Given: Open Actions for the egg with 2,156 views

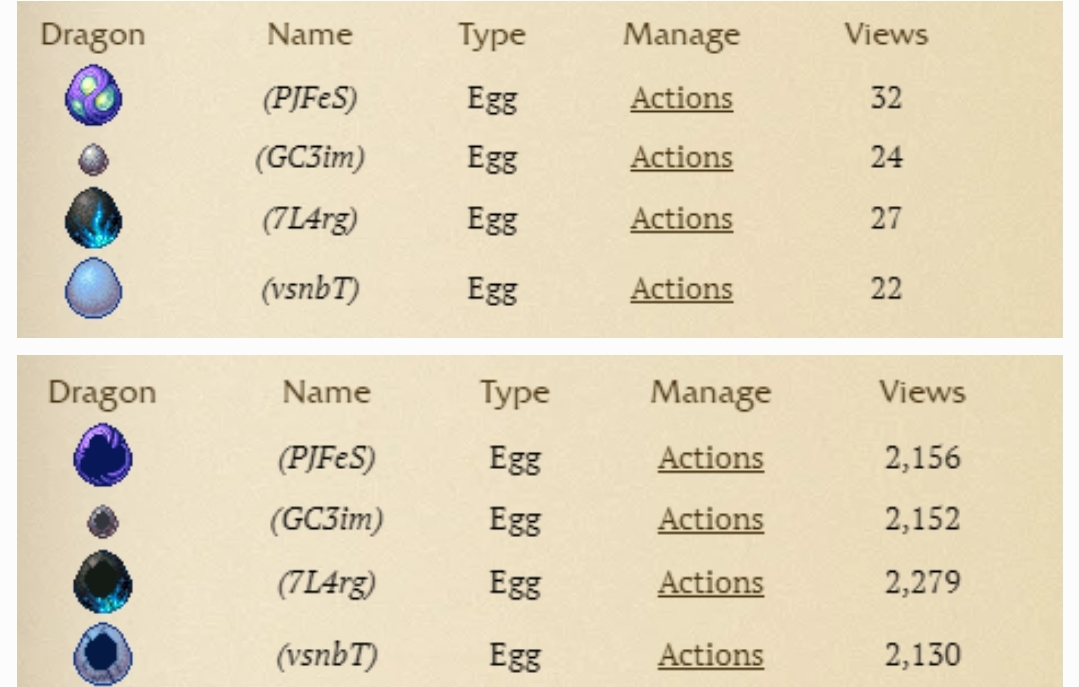Looking at the screenshot, I should [x=710, y=458].
